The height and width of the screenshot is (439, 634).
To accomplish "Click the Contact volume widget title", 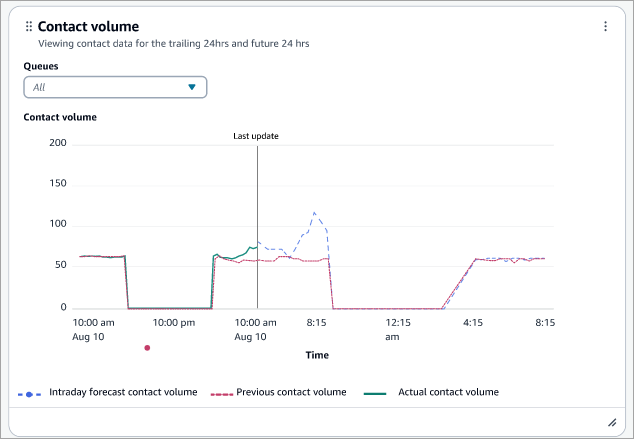I will coord(88,27).
